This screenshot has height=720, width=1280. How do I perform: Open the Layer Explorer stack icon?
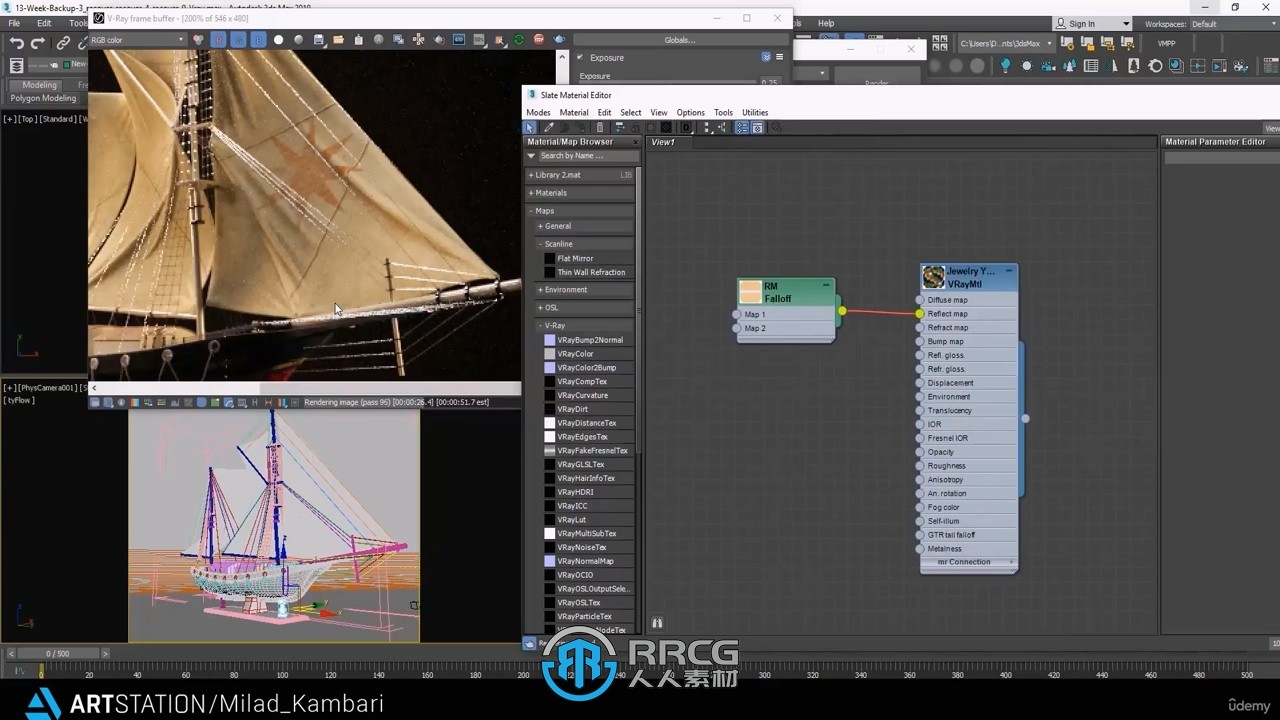coord(16,65)
